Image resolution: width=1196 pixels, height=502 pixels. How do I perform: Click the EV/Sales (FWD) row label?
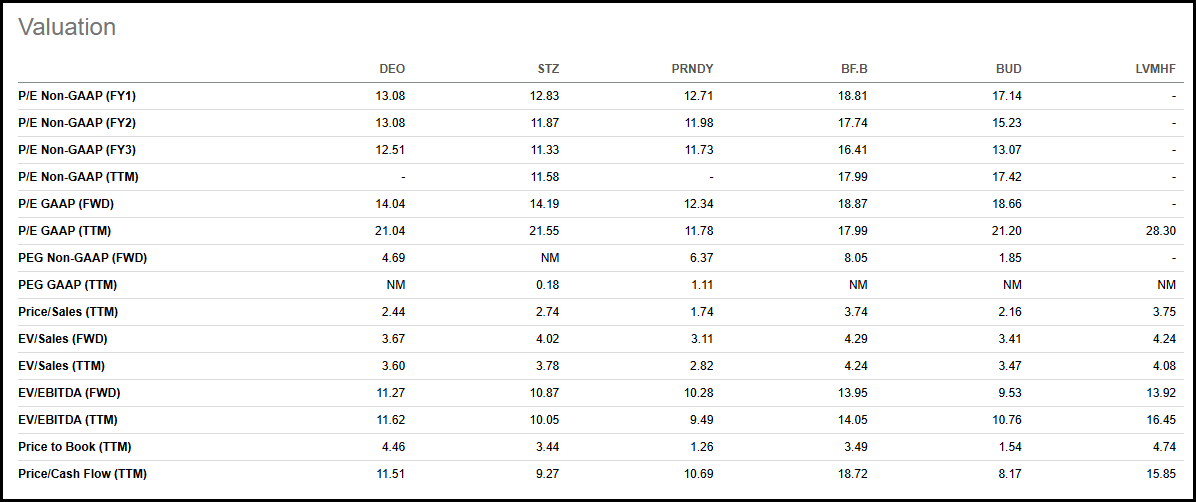click(62, 339)
